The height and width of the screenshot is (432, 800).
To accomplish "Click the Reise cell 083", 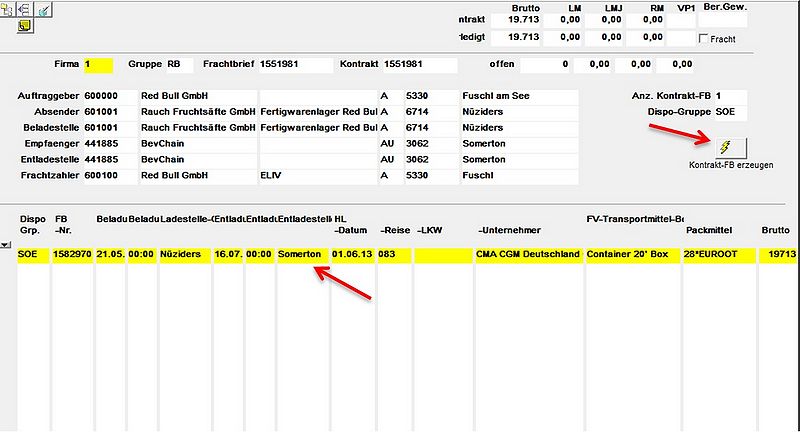I will (x=394, y=255).
